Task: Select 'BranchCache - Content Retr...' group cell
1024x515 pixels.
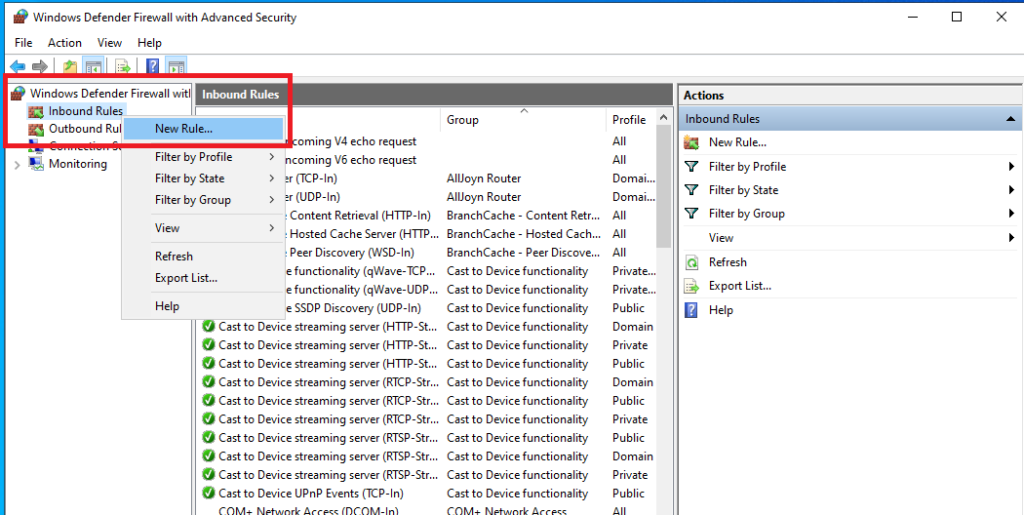Action: pyautogui.click(x=523, y=215)
